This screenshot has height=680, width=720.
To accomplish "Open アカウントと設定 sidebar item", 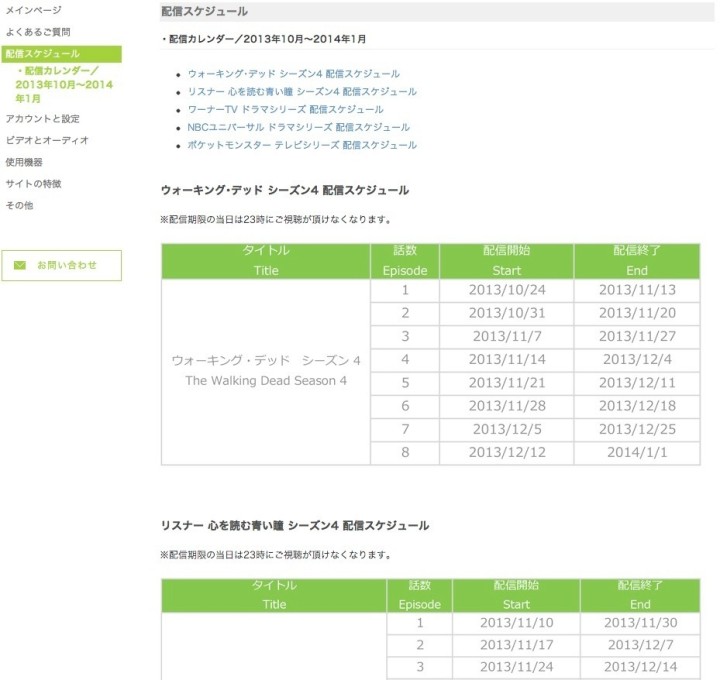I will click(42, 119).
